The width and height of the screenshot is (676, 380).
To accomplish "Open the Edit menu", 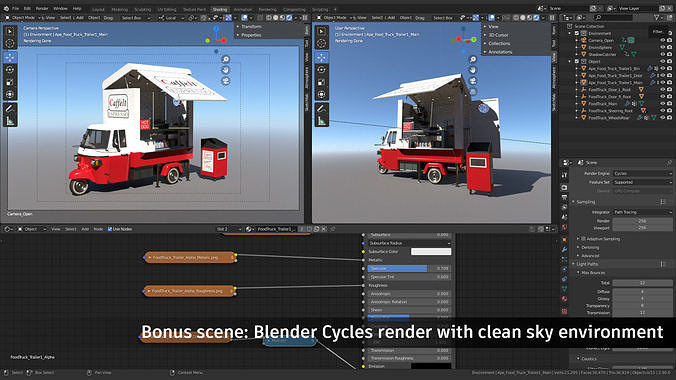I will click(x=27, y=8).
